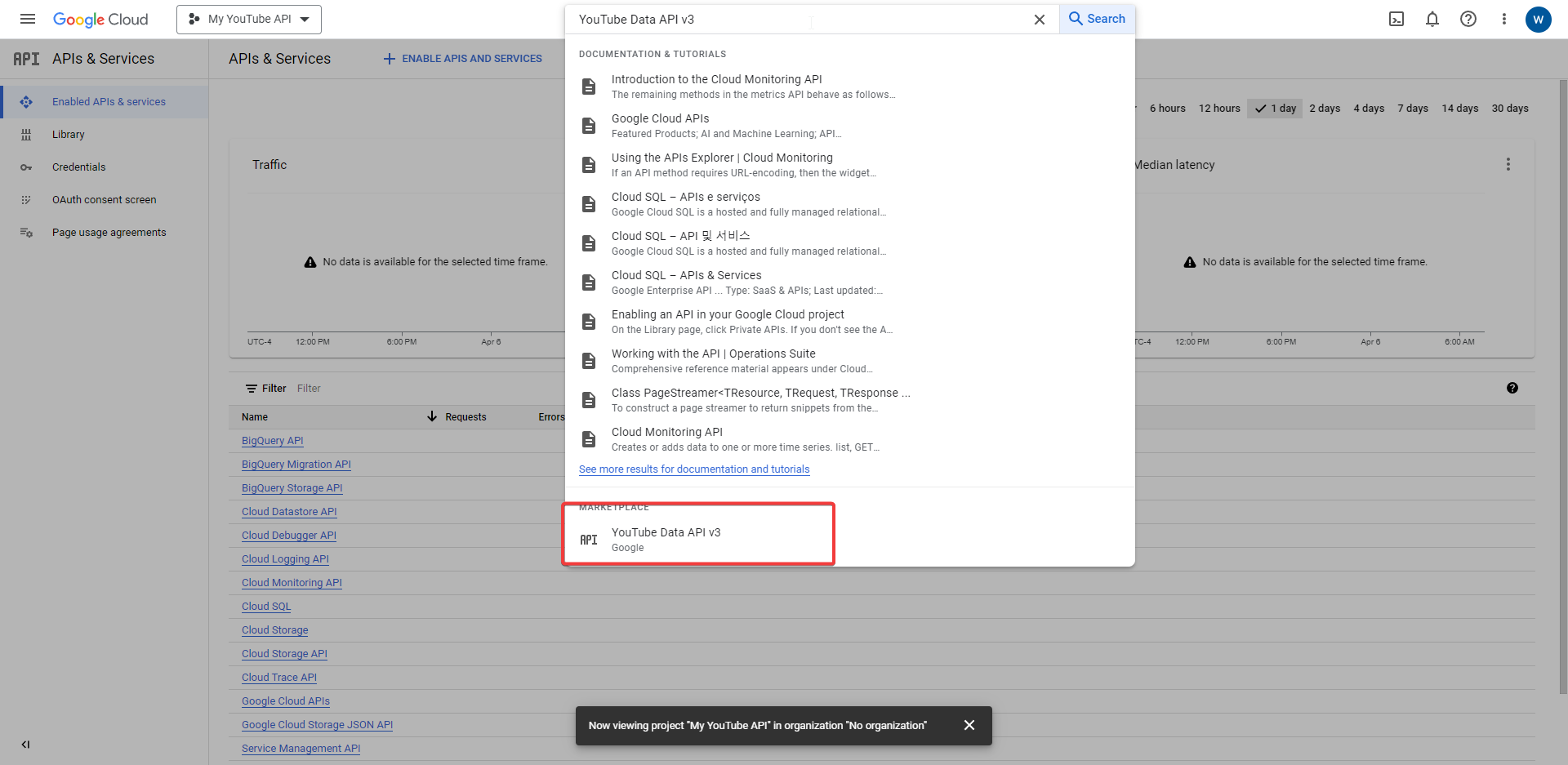Open the My YouTube API project picker
The width and height of the screenshot is (1568, 765).
pos(248,19)
